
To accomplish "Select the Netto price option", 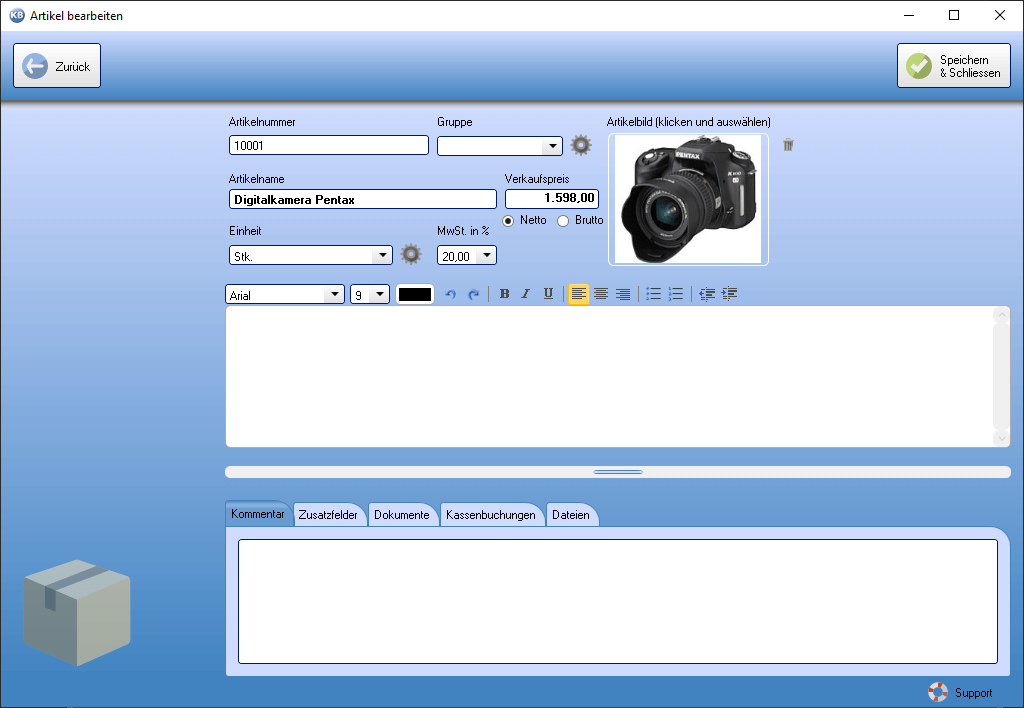I will click(508, 220).
